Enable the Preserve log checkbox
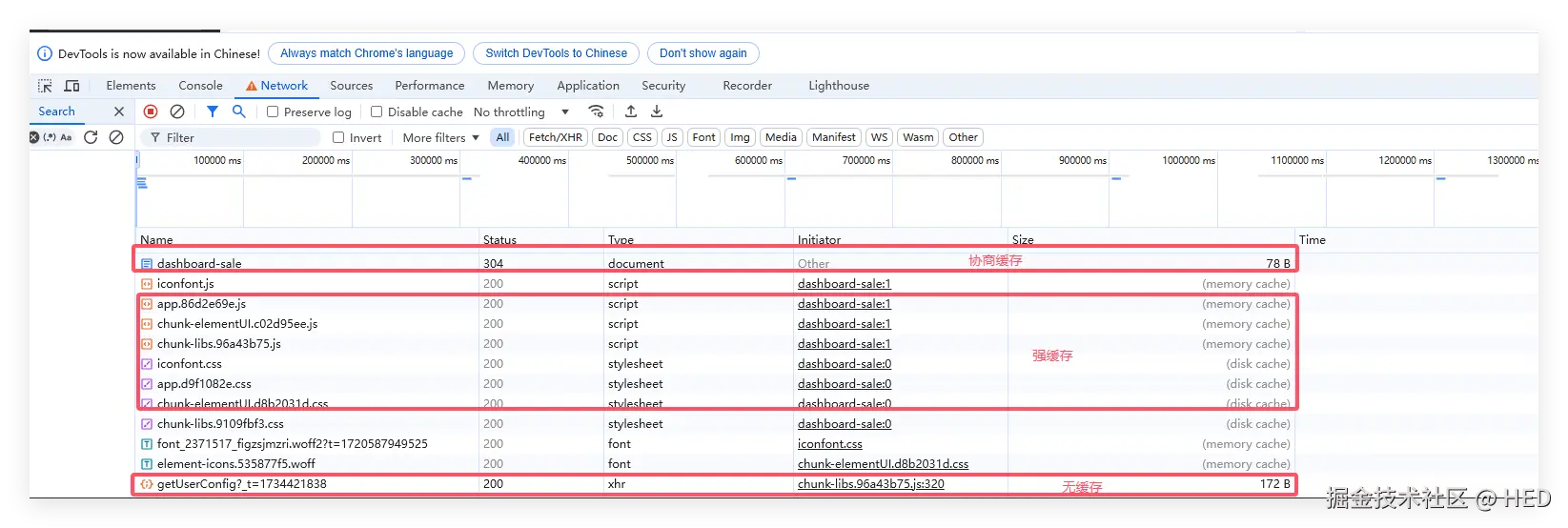 [273, 112]
